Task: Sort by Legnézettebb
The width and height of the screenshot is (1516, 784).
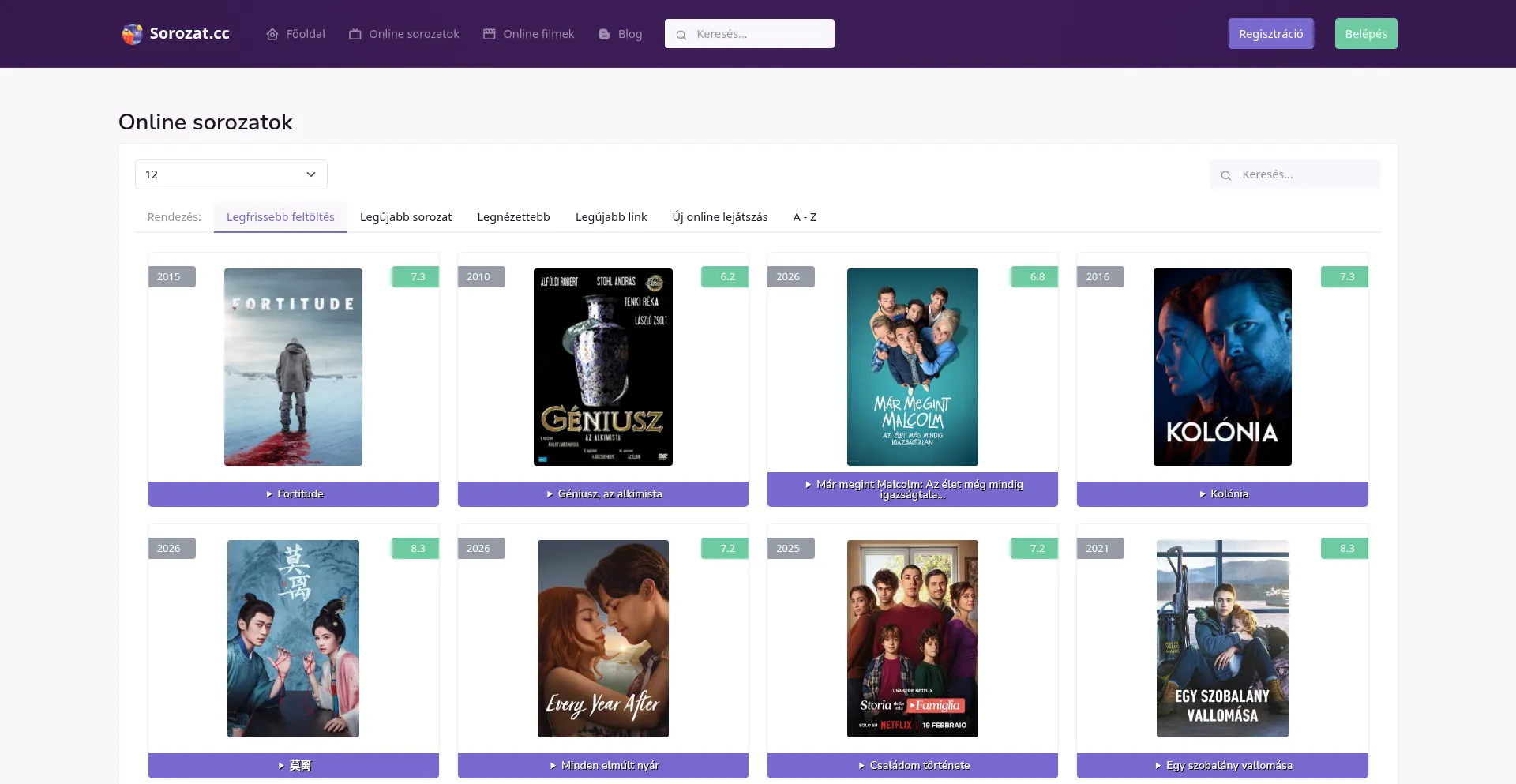Action: [x=514, y=217]
